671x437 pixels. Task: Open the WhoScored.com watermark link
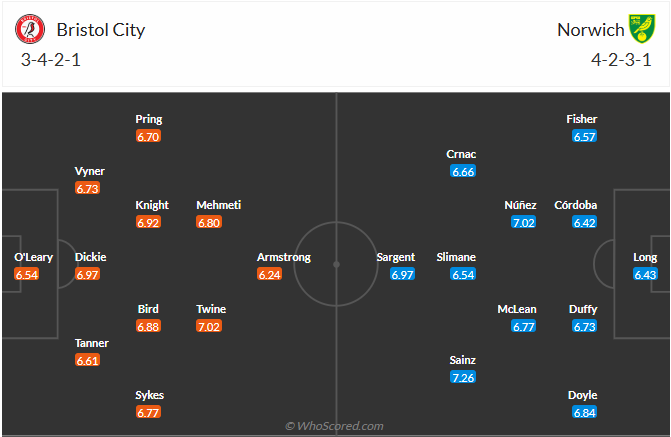pos(335,426)
